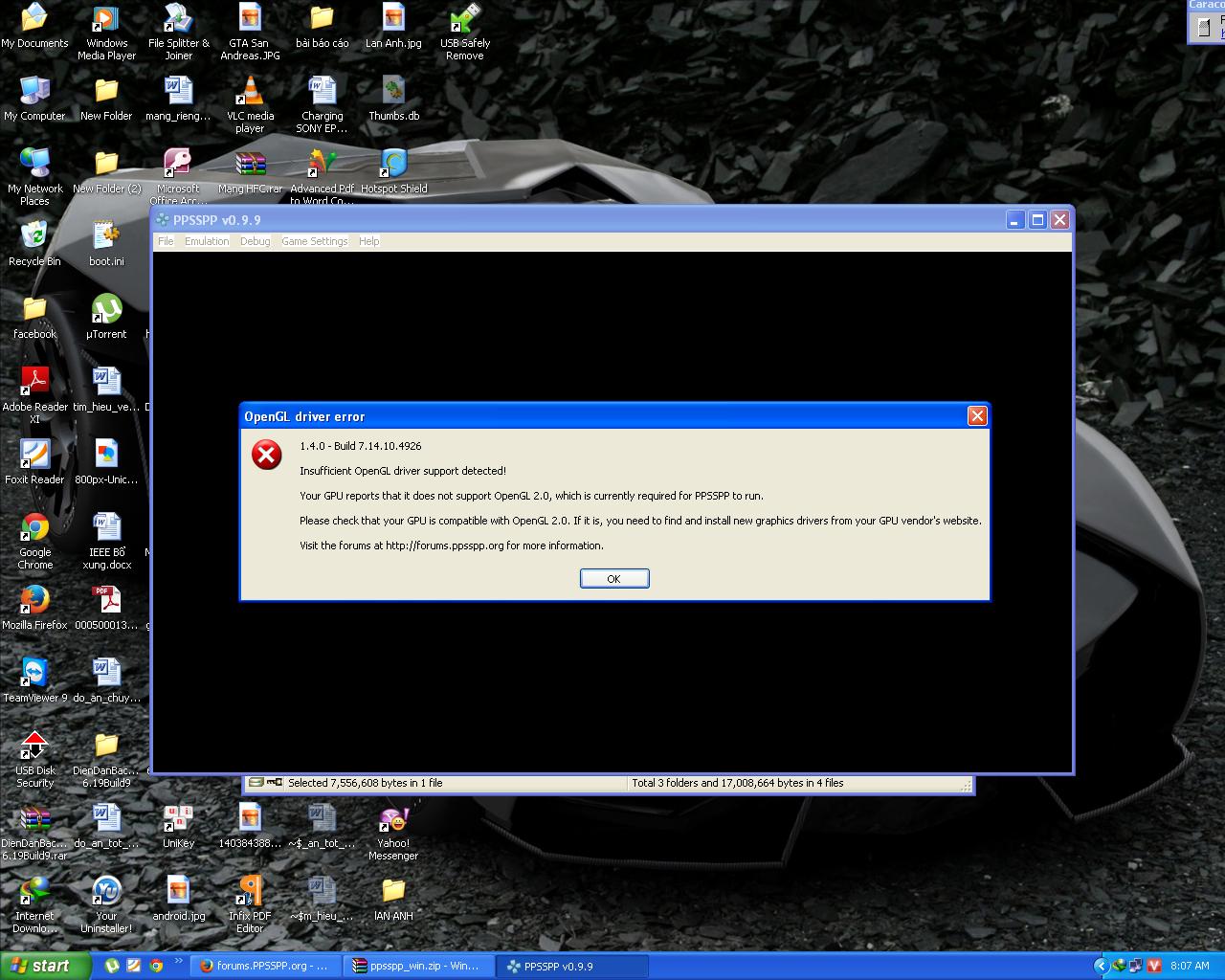Select the Foxit Reader desktop icon

tap(35, 456)
